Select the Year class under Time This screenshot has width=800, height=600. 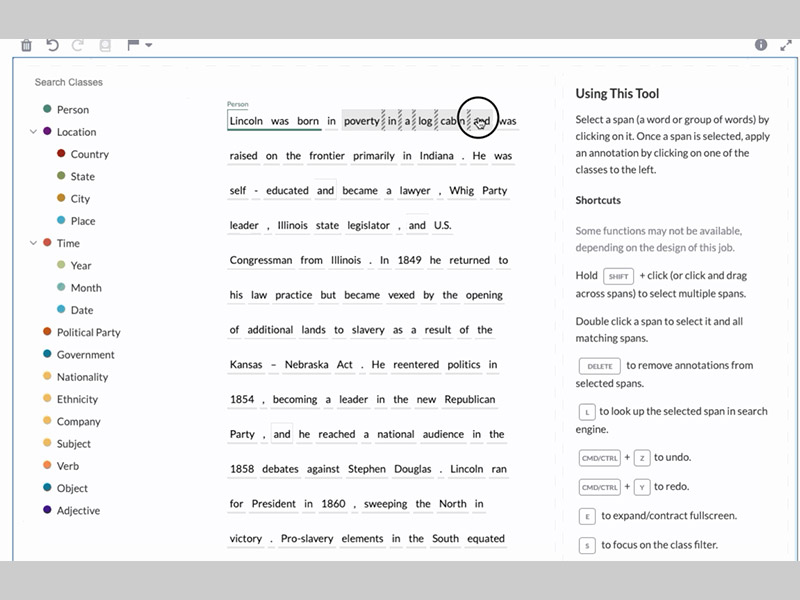(81, 265)
